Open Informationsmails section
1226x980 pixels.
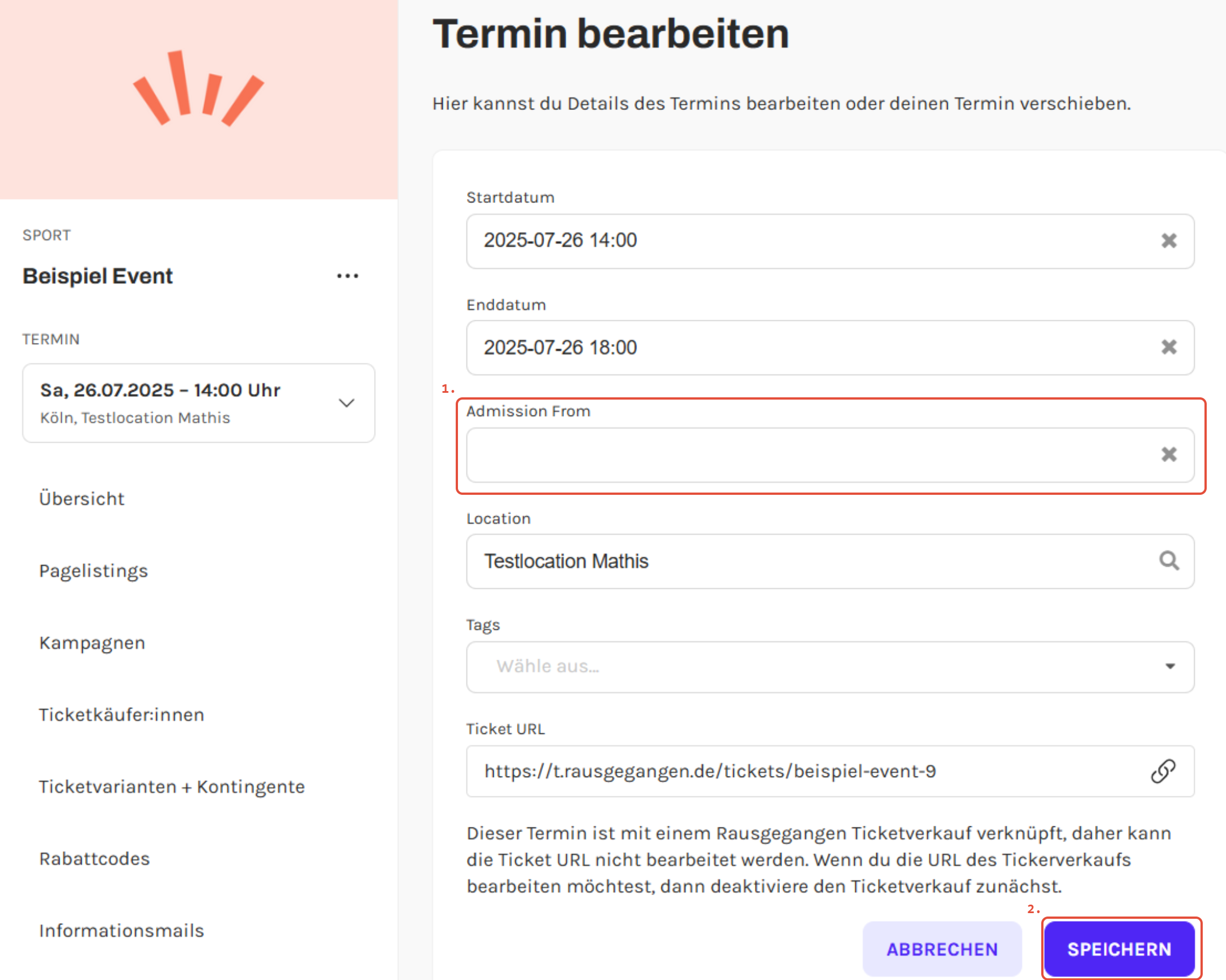click(x=121, y=931)
